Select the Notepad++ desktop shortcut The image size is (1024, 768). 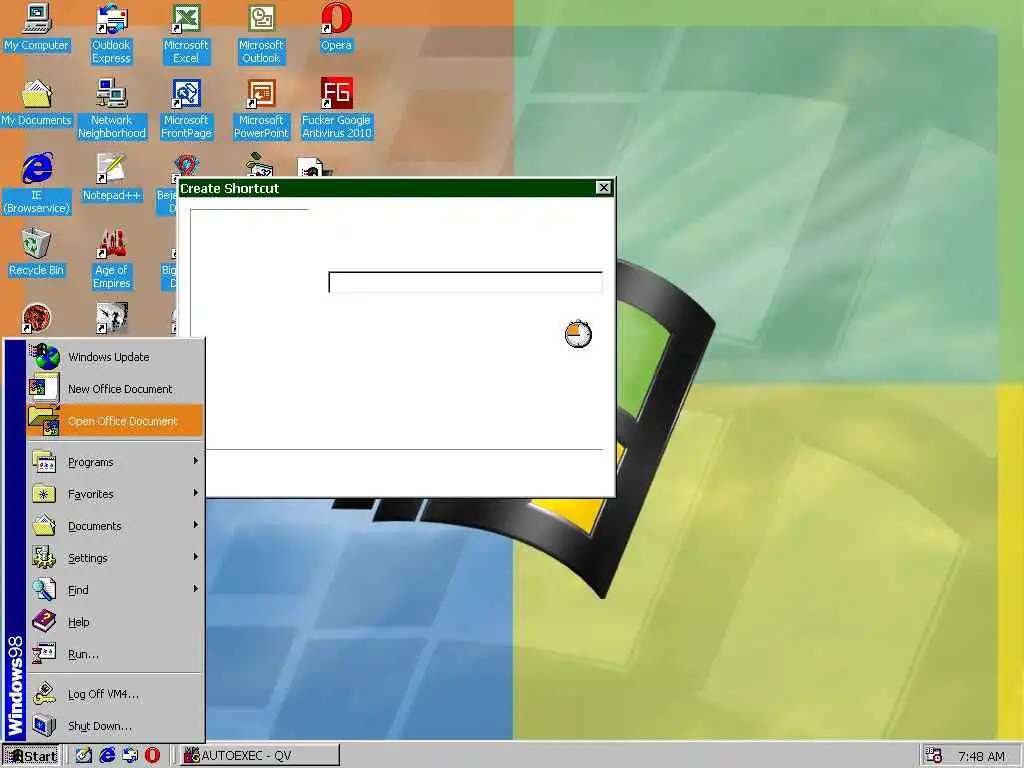click(112, 178)
